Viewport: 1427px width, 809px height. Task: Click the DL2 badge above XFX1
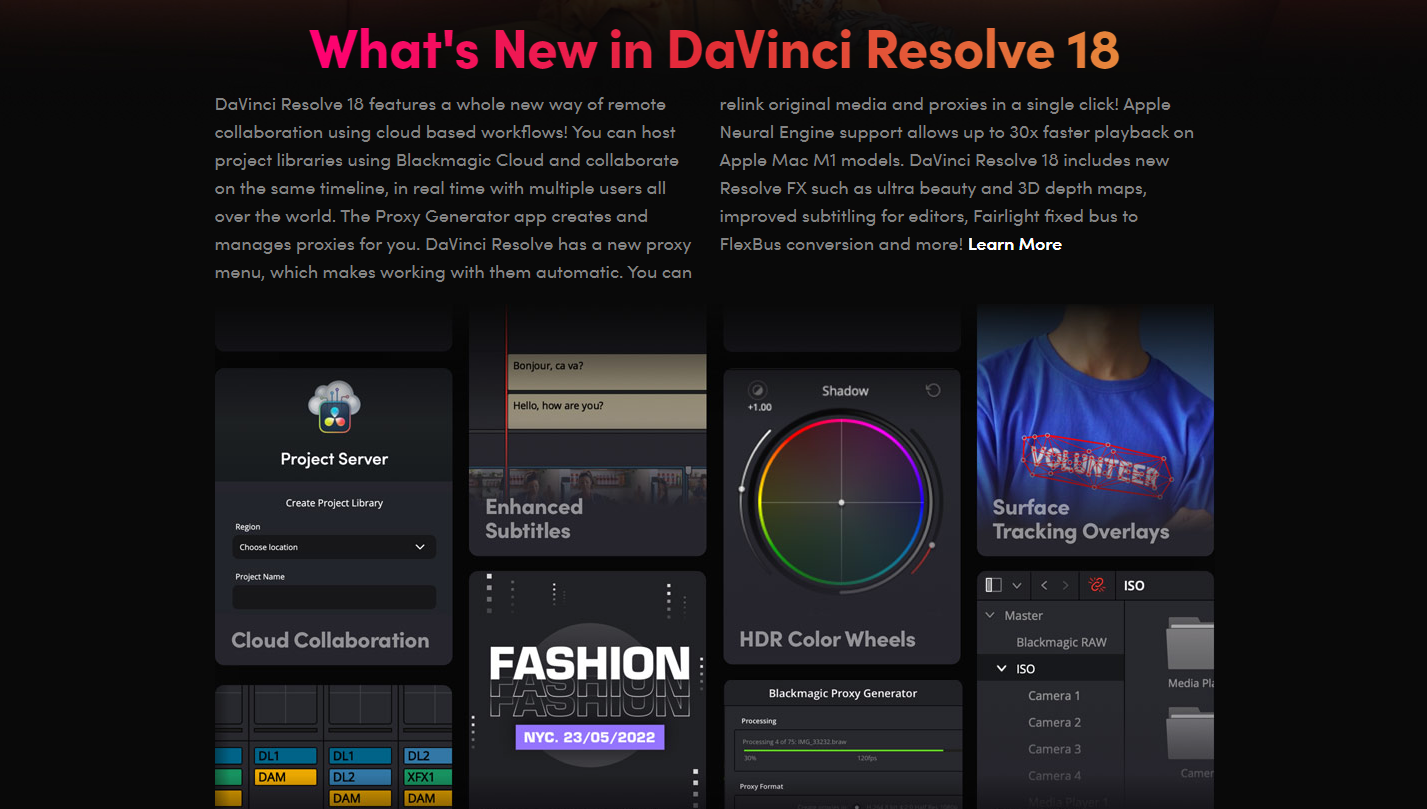[427, 756]
